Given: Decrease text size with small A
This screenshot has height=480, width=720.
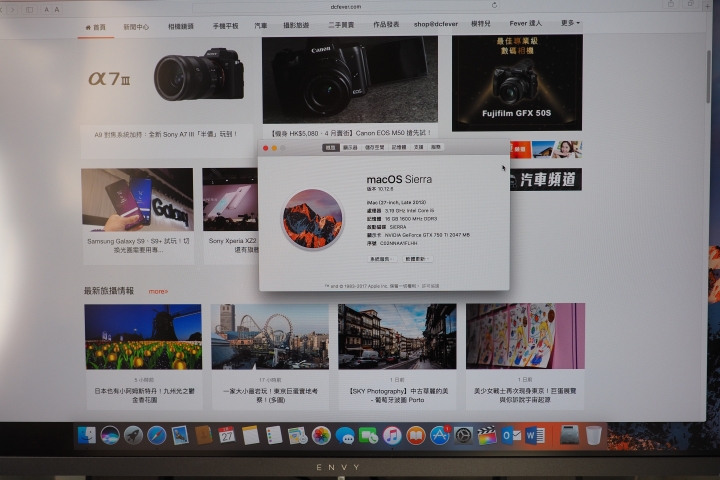Looking at the screenshot, I should pyautogui.click(x=46, y=9).
